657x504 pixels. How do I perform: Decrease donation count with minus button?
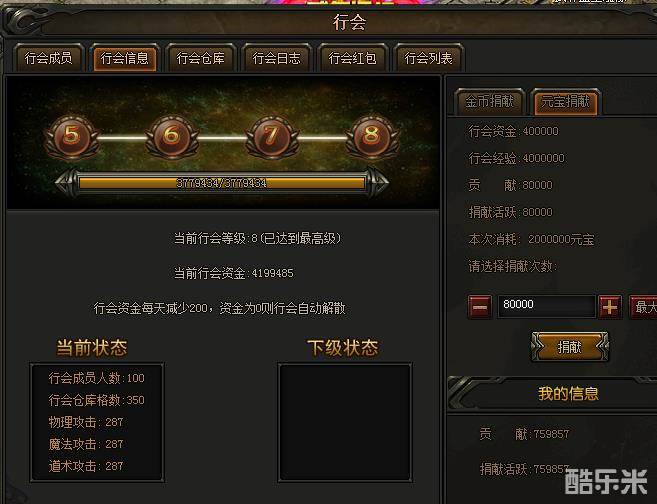480,307
